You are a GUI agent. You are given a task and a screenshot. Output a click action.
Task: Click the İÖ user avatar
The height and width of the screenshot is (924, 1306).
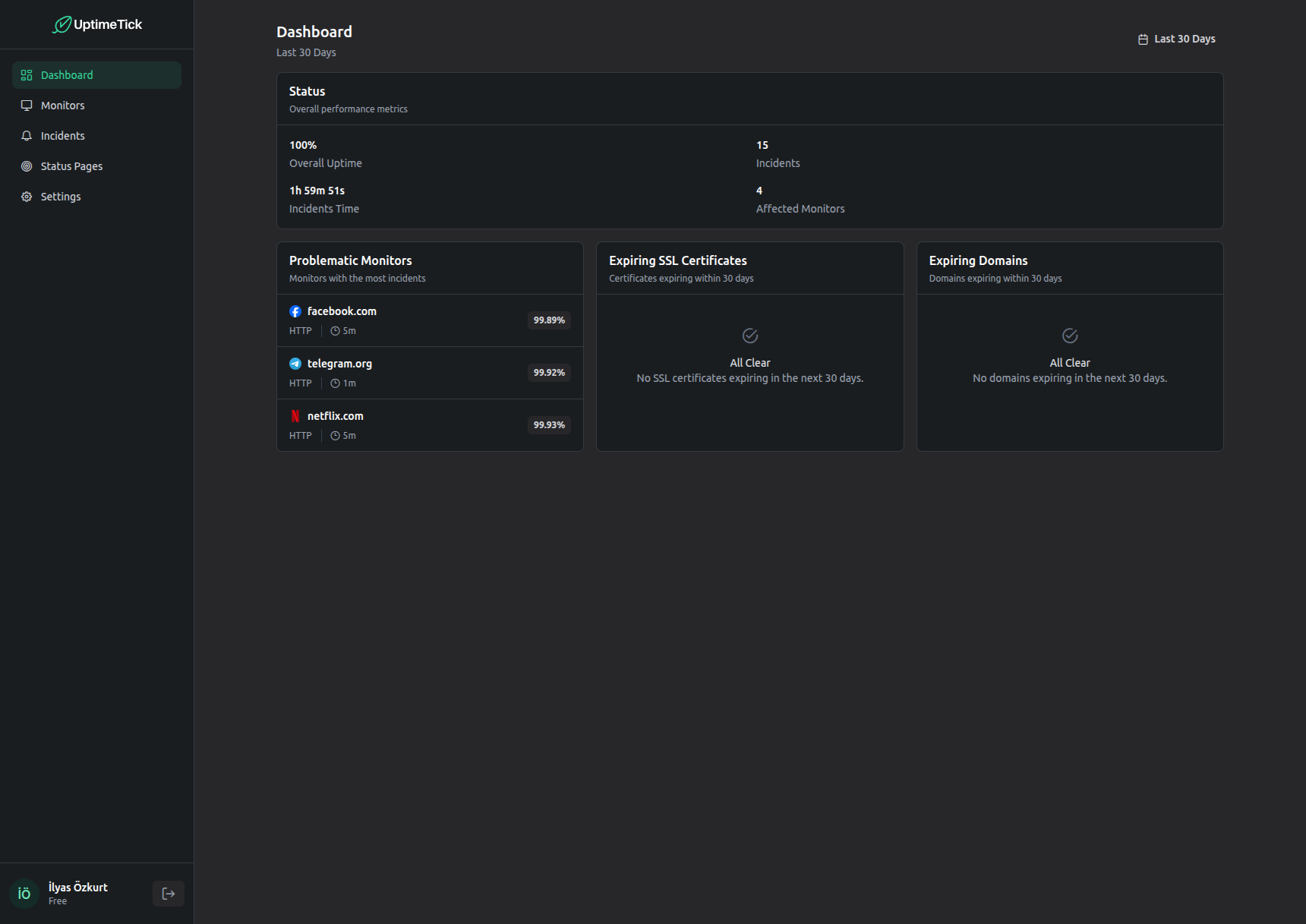[x=24, y=894]
